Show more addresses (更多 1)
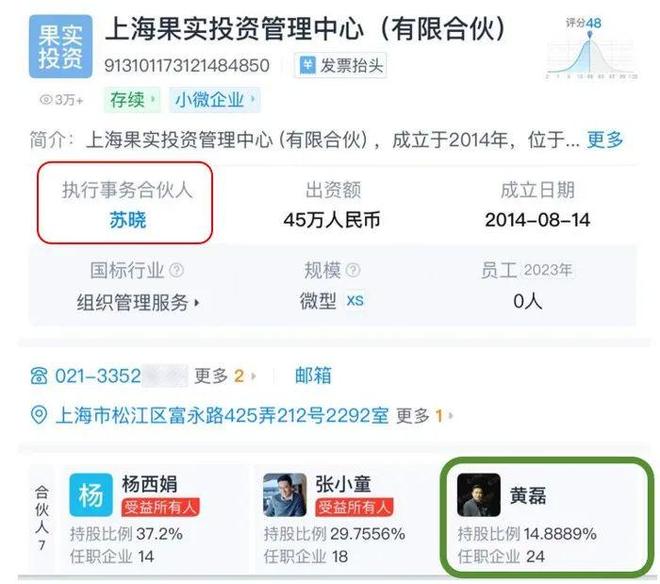The width and height of the screenshot is (660, 584). (x=425, y=416)
